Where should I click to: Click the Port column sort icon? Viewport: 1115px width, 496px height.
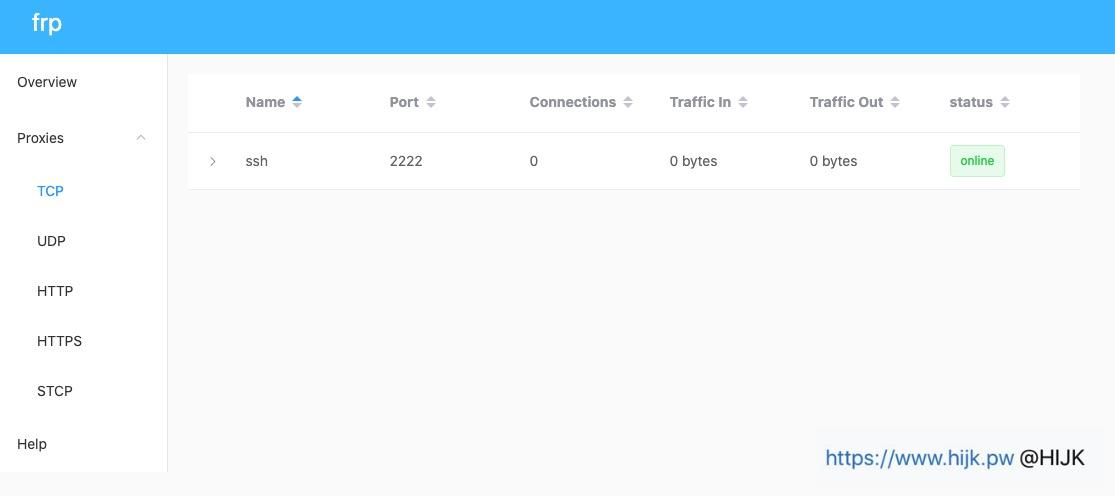click(x=431, y=102)
